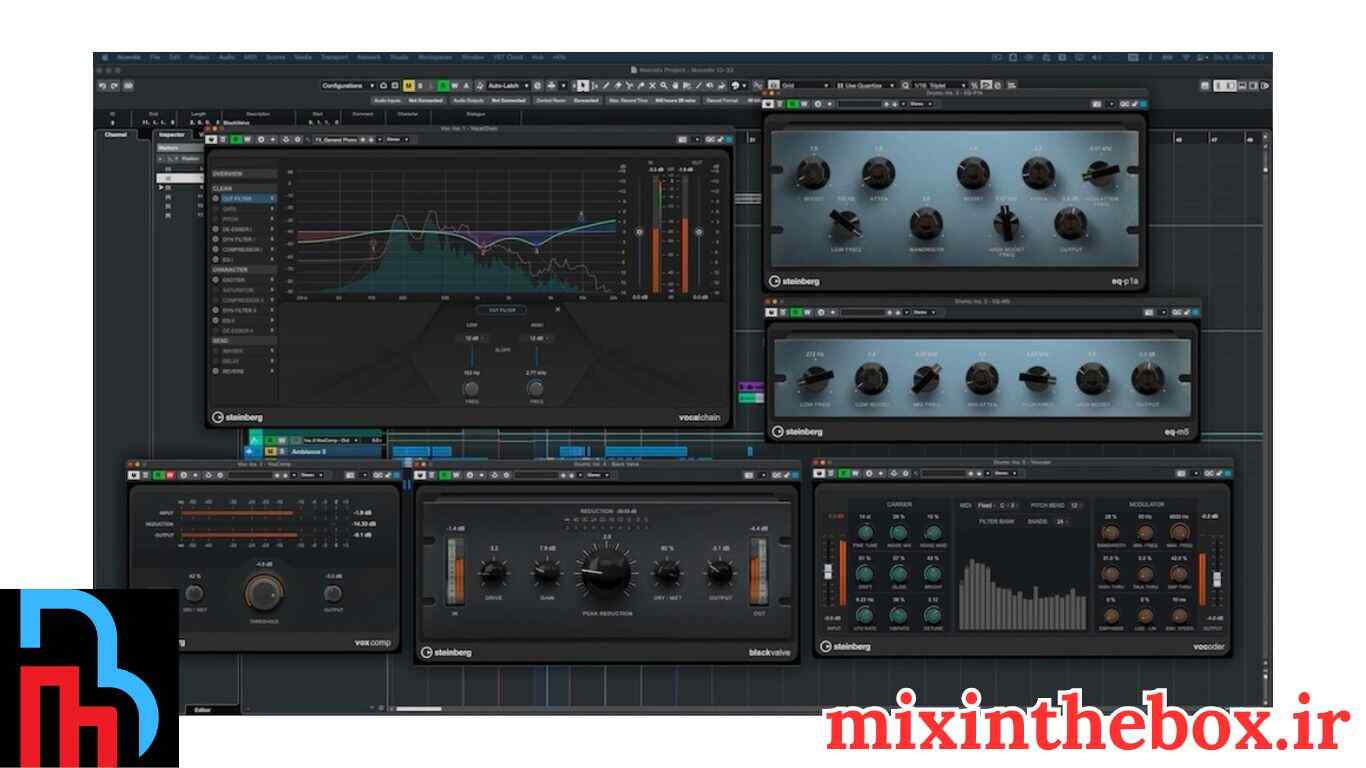Switch to the Channel tab
Image resolution: width=1366 pixels, height=768 pixels.
pyautogui.click(x=115, y=134)
